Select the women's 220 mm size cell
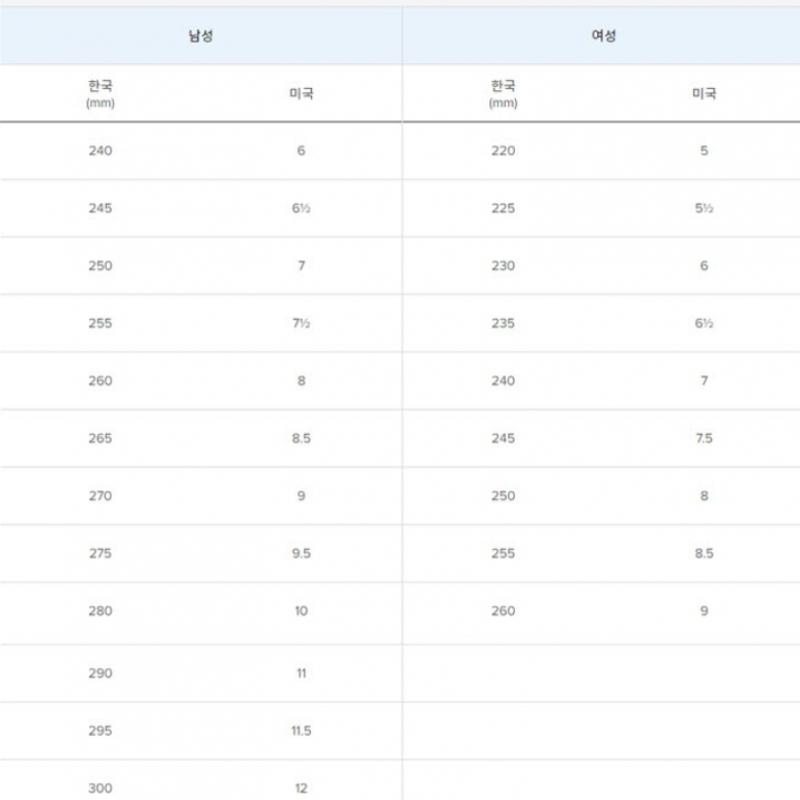Viewport: 800px width, 800px height. point(503,151)
